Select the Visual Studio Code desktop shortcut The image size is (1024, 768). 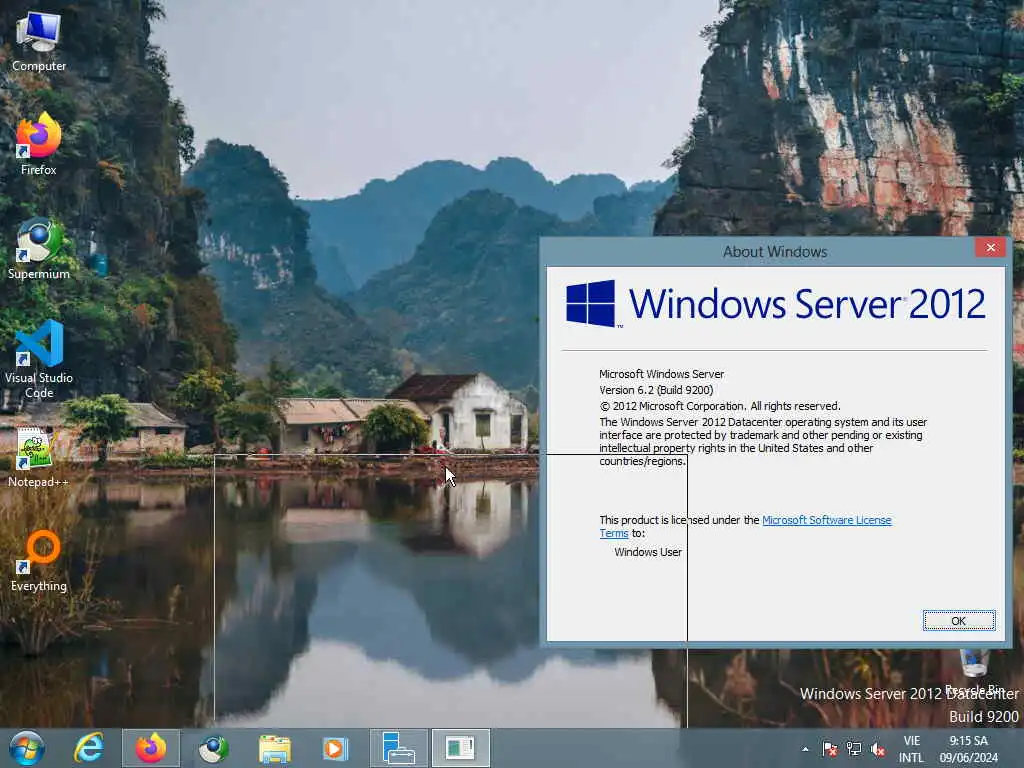(x=39, y=359)
